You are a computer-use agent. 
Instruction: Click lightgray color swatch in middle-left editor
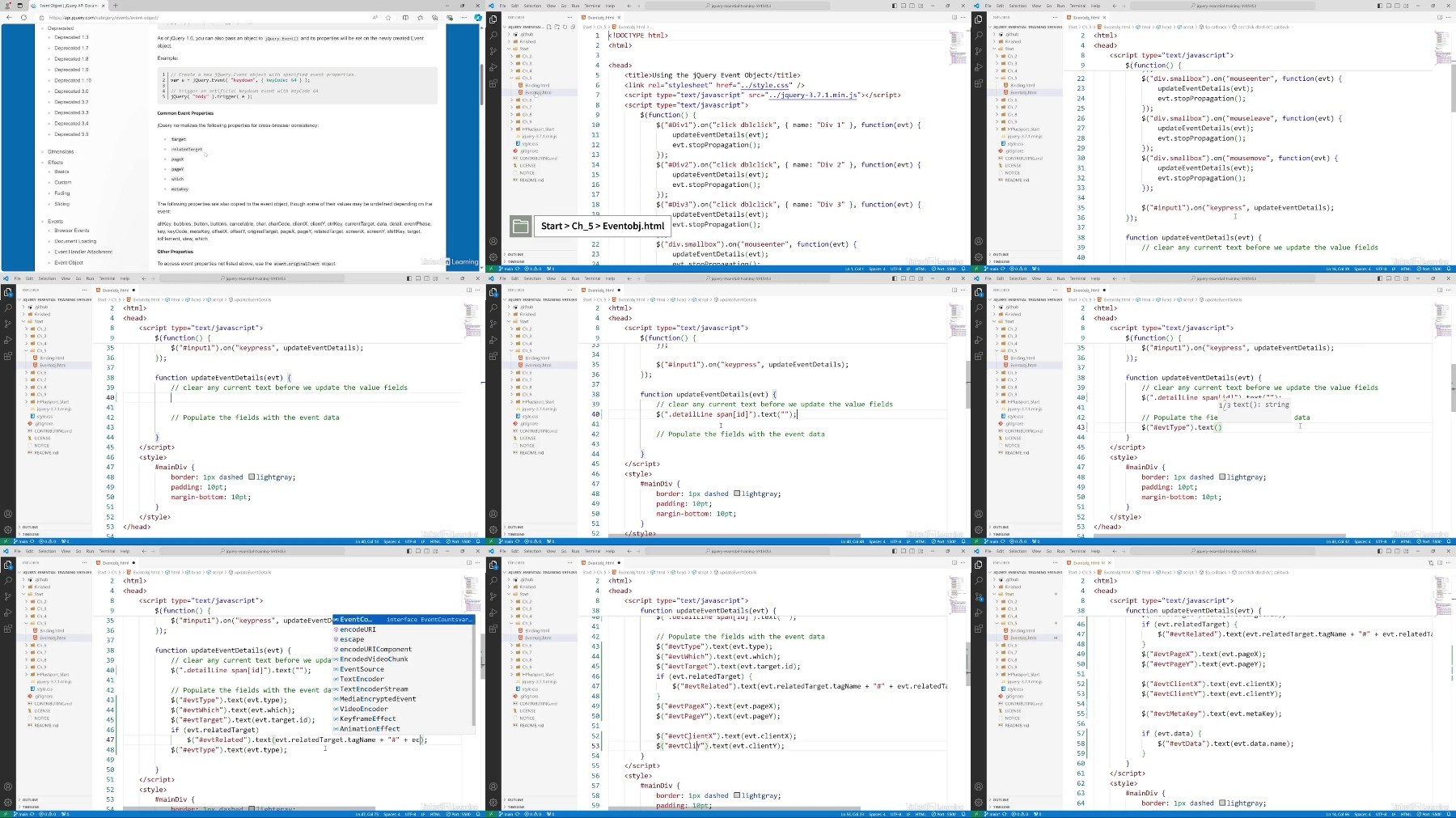[252, 477]
